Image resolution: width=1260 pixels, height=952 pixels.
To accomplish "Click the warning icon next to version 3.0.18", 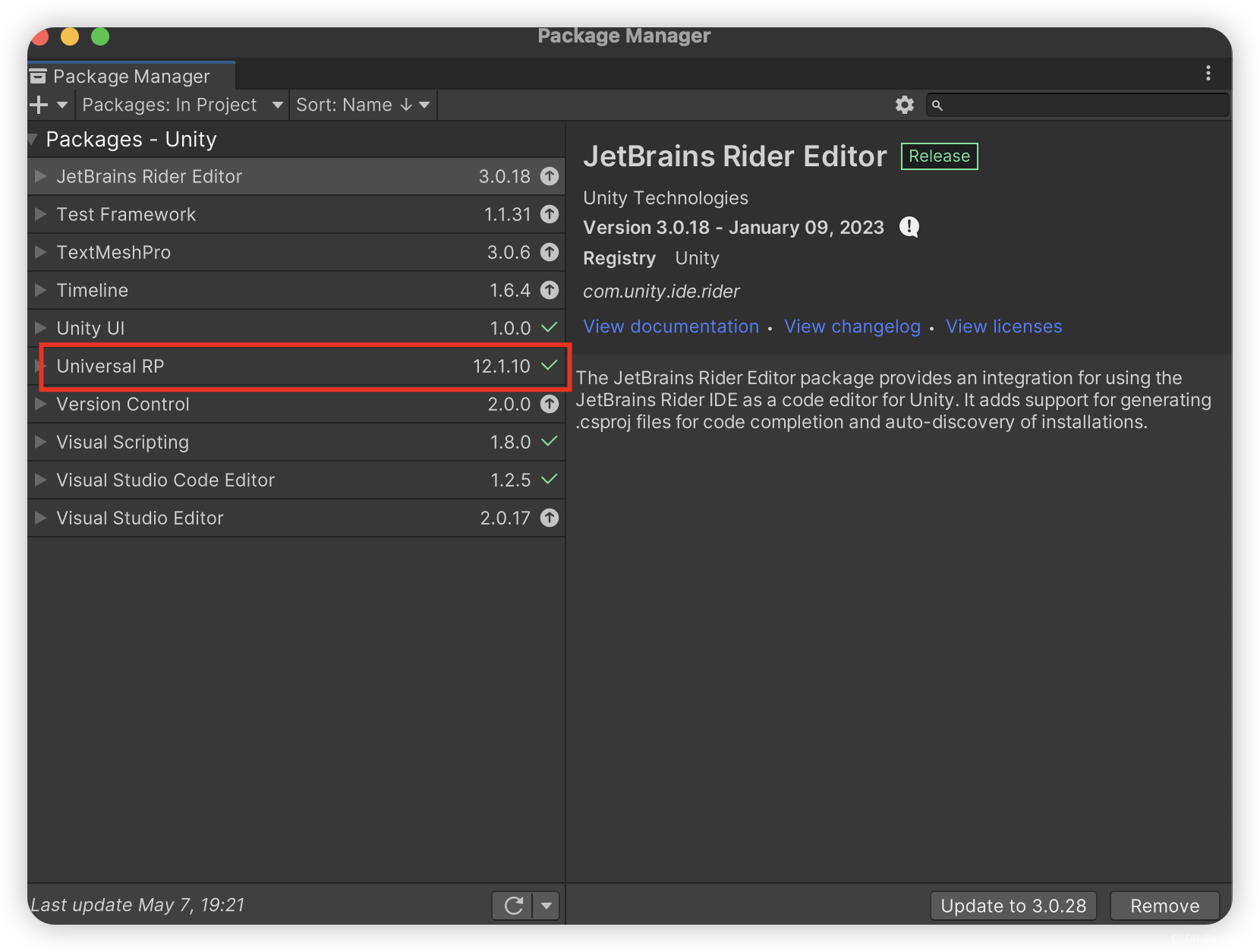I will click(x=909, y=226).
